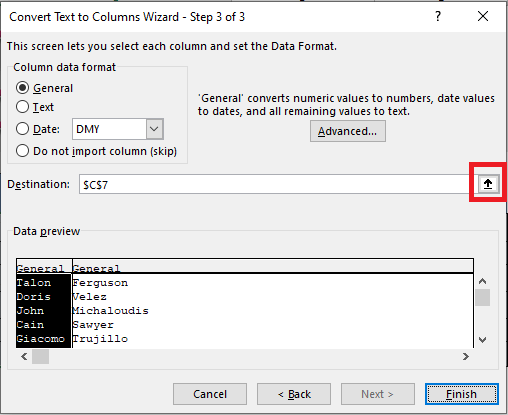
Task: Choose the Date radio button
Action: [22, 129]
